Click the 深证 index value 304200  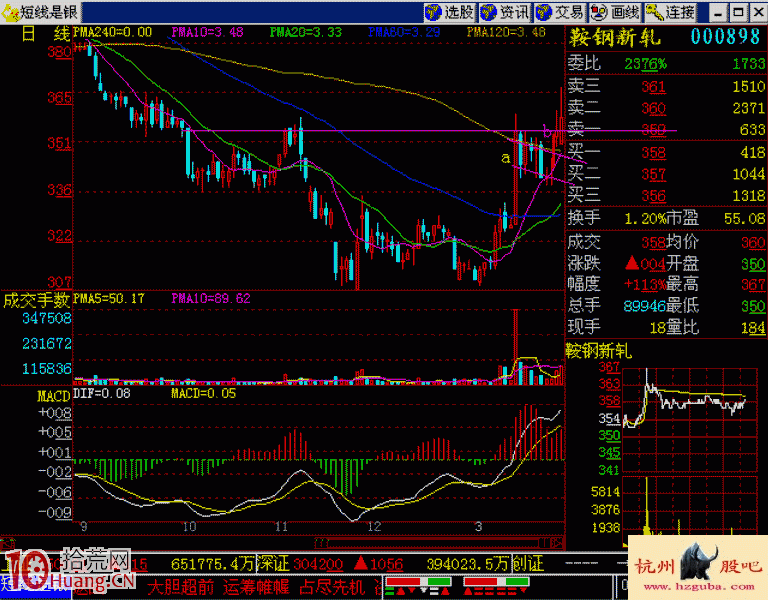click(x=318, y=564)
